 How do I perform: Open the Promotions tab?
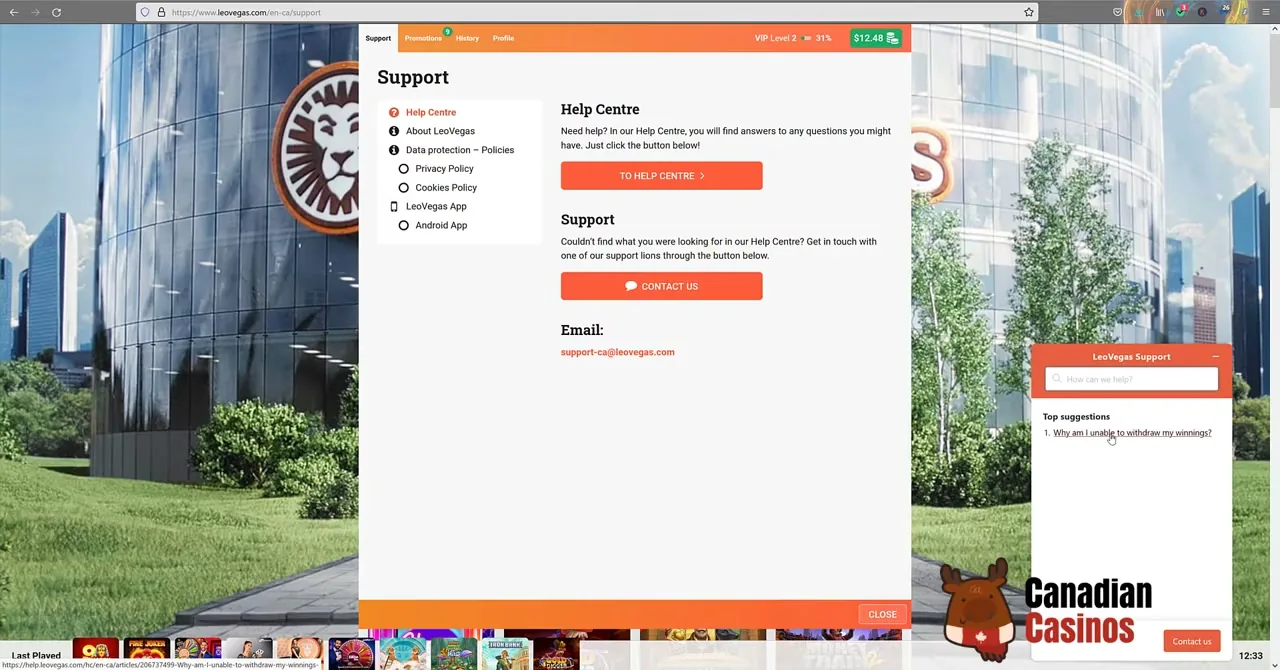(x=423, y=38)
